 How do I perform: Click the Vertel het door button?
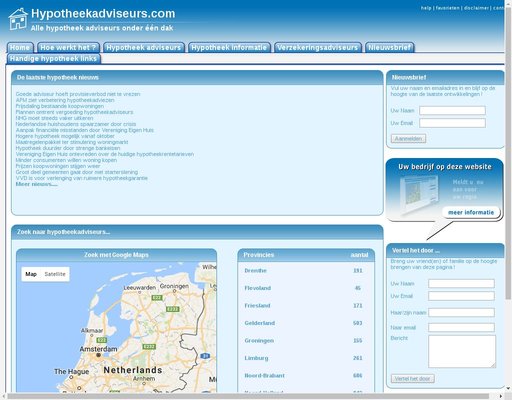[x=412, y=379]
